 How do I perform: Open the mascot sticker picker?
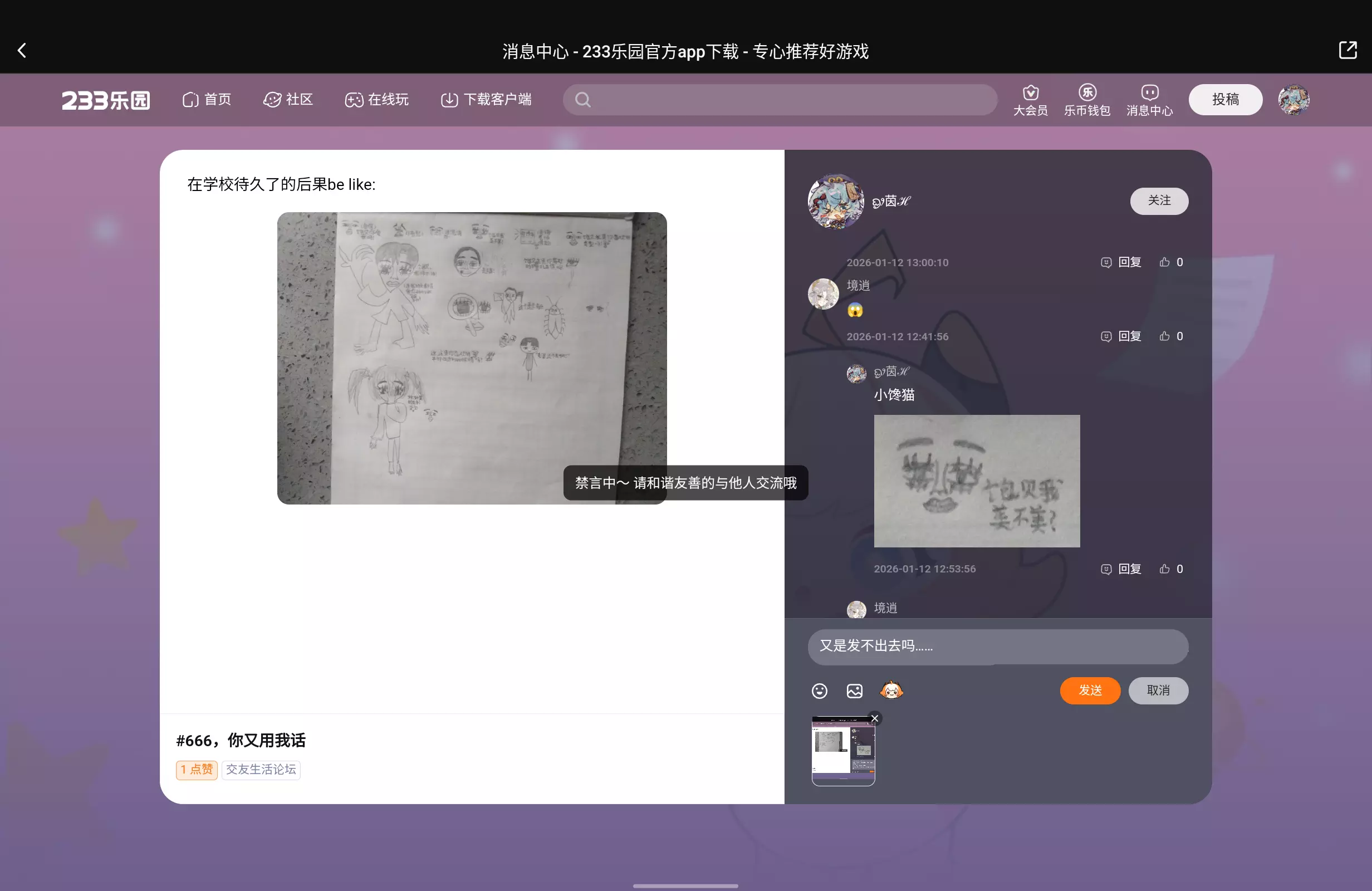(891, 690)
